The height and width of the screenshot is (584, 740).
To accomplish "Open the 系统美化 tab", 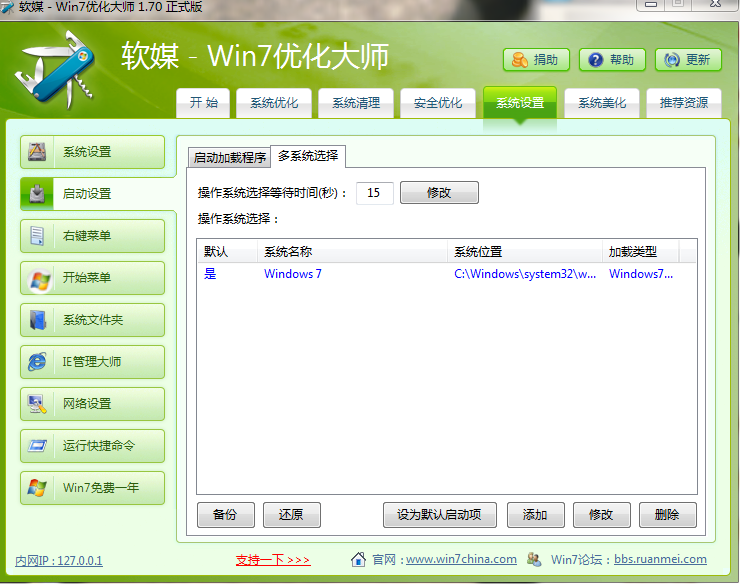I will pos(602,102).
